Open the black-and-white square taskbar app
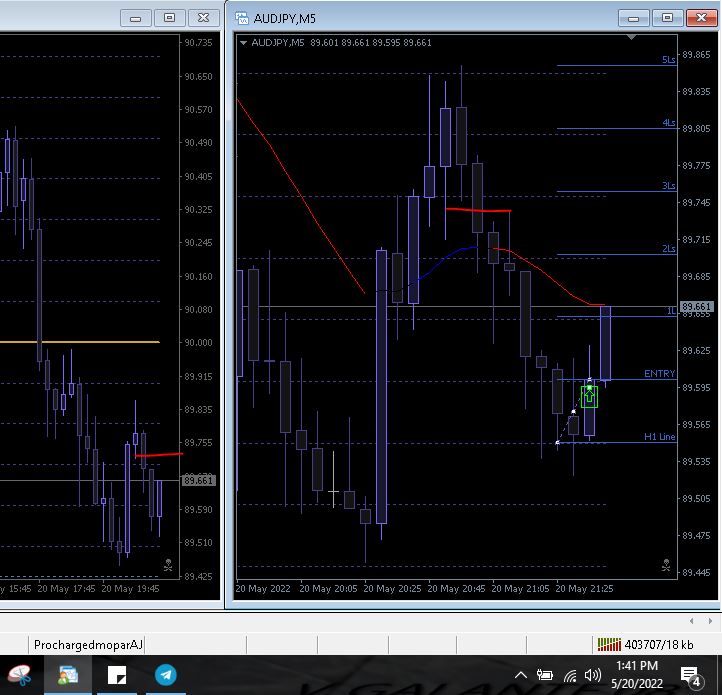 click(117, 675)
